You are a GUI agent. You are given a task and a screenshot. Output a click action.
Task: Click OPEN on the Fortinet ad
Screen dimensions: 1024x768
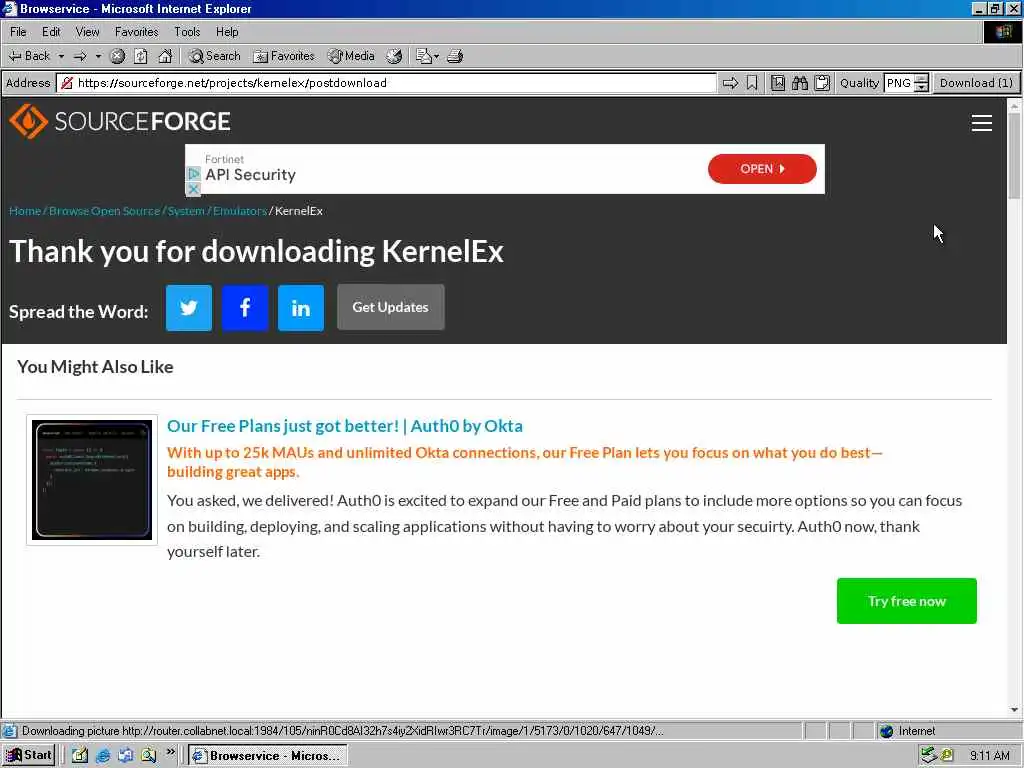(762, 168)
